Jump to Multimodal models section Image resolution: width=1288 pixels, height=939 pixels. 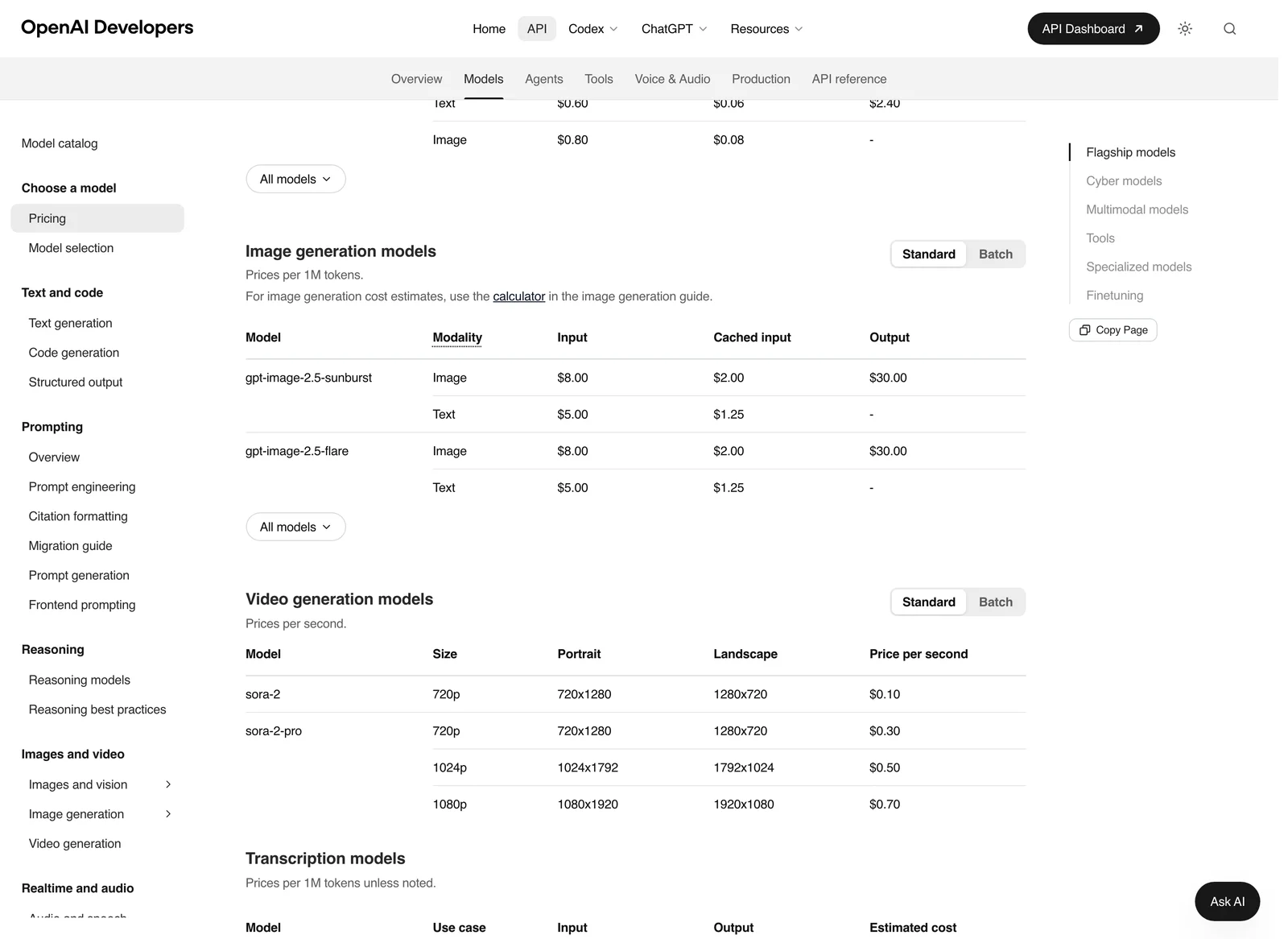click(1137, 209)
